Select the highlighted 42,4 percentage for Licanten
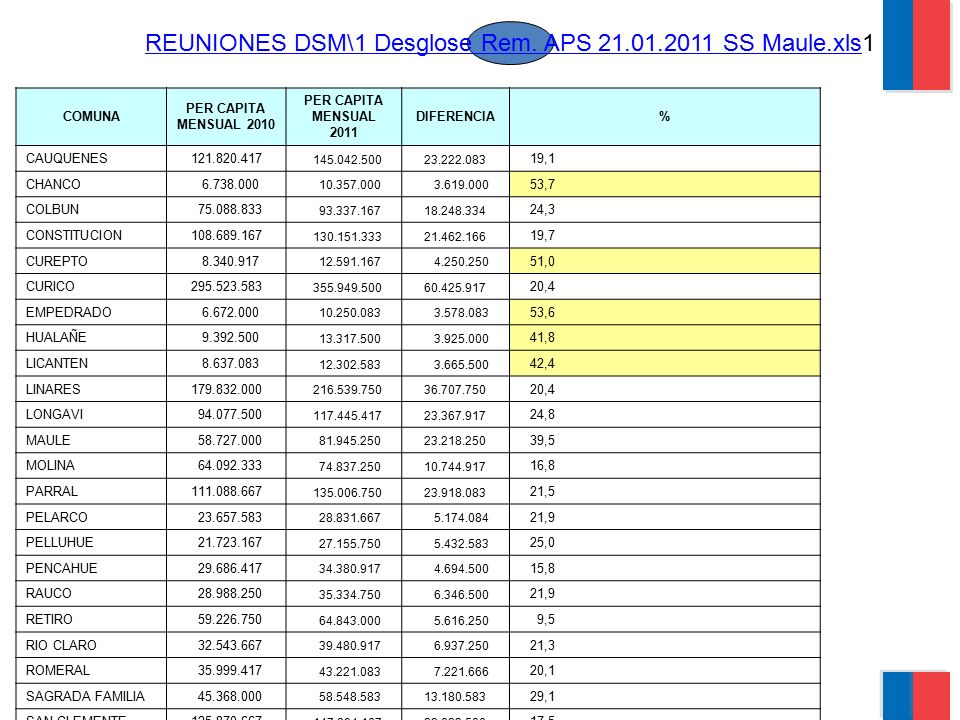Screen dimensions: 960x720 [542, 363]
